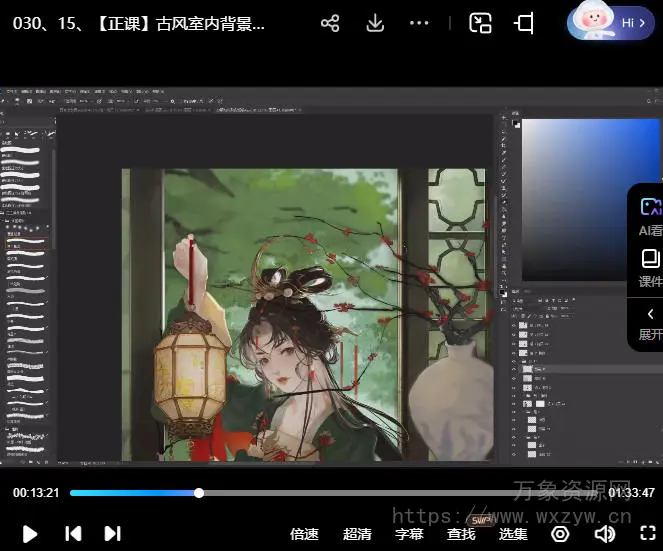Open the 选集 episode list
Screen dimensions: 663x551
click(513, 534)
